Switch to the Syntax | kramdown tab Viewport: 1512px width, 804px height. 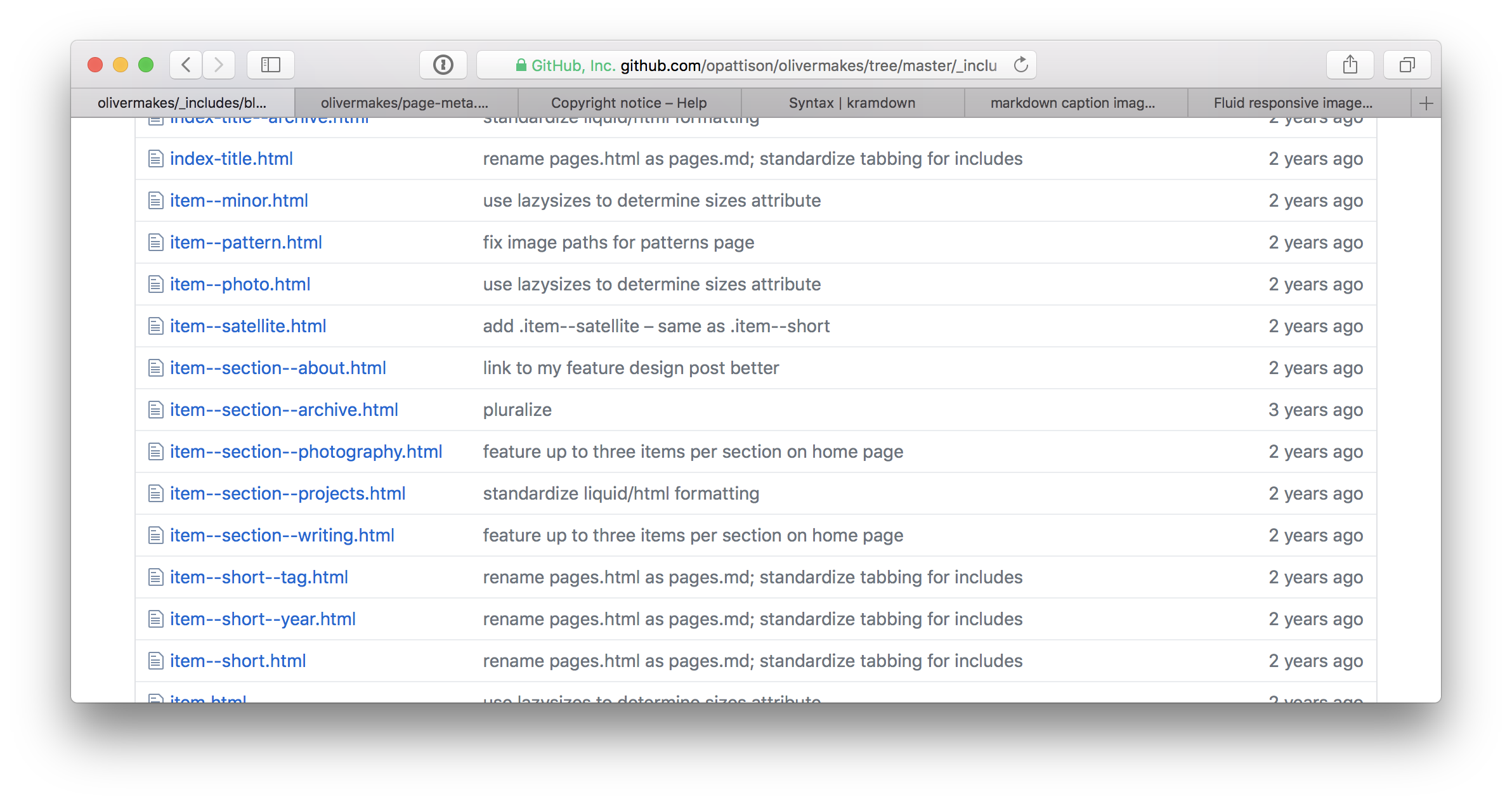[852, 103]
